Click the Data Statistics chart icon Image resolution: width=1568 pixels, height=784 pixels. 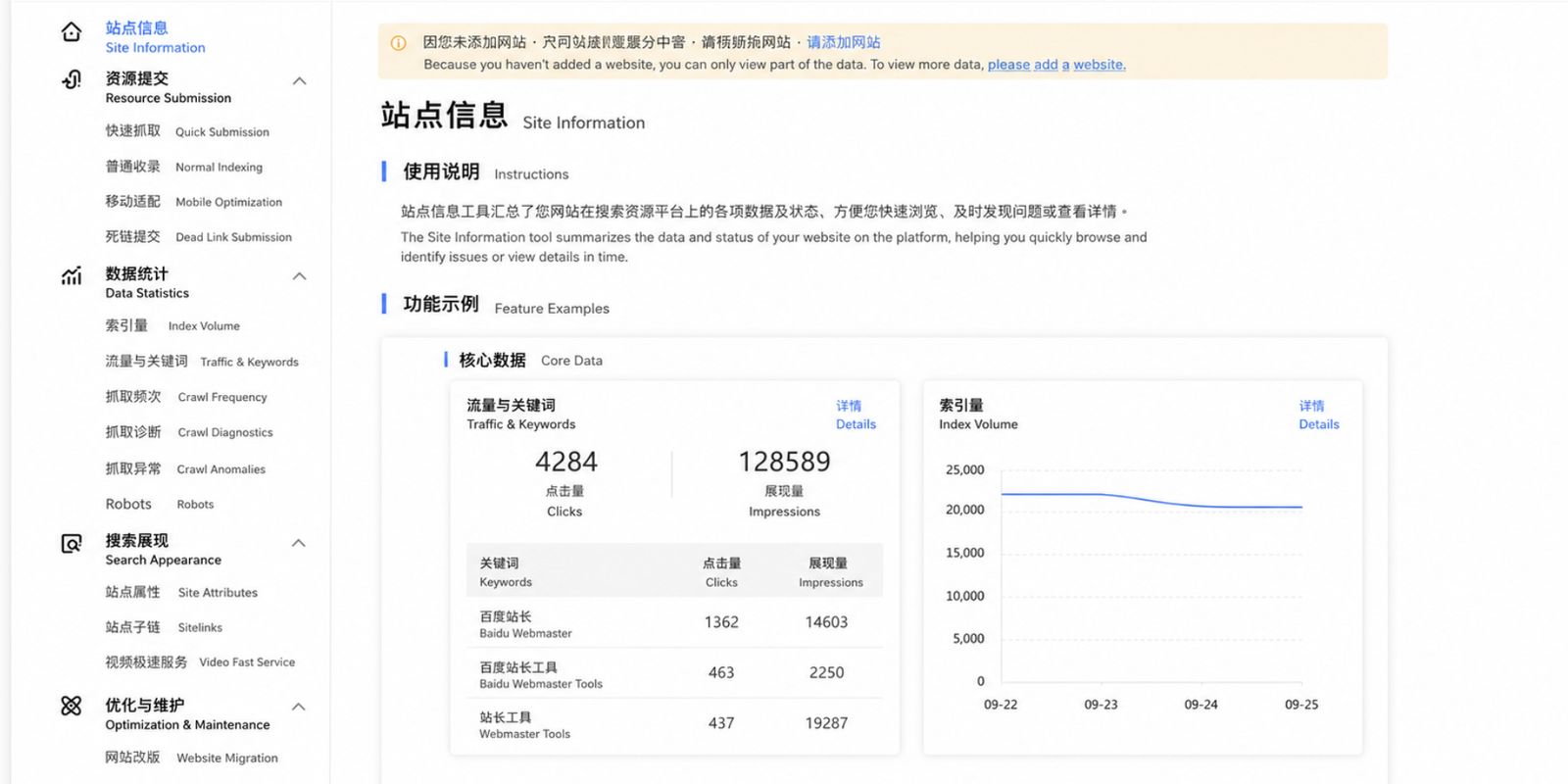(72, 275)
